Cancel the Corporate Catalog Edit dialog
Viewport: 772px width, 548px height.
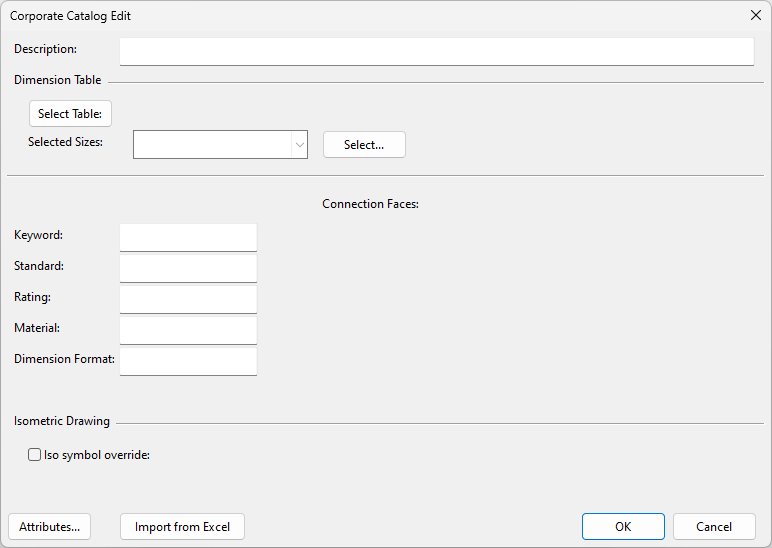[714, 527]
